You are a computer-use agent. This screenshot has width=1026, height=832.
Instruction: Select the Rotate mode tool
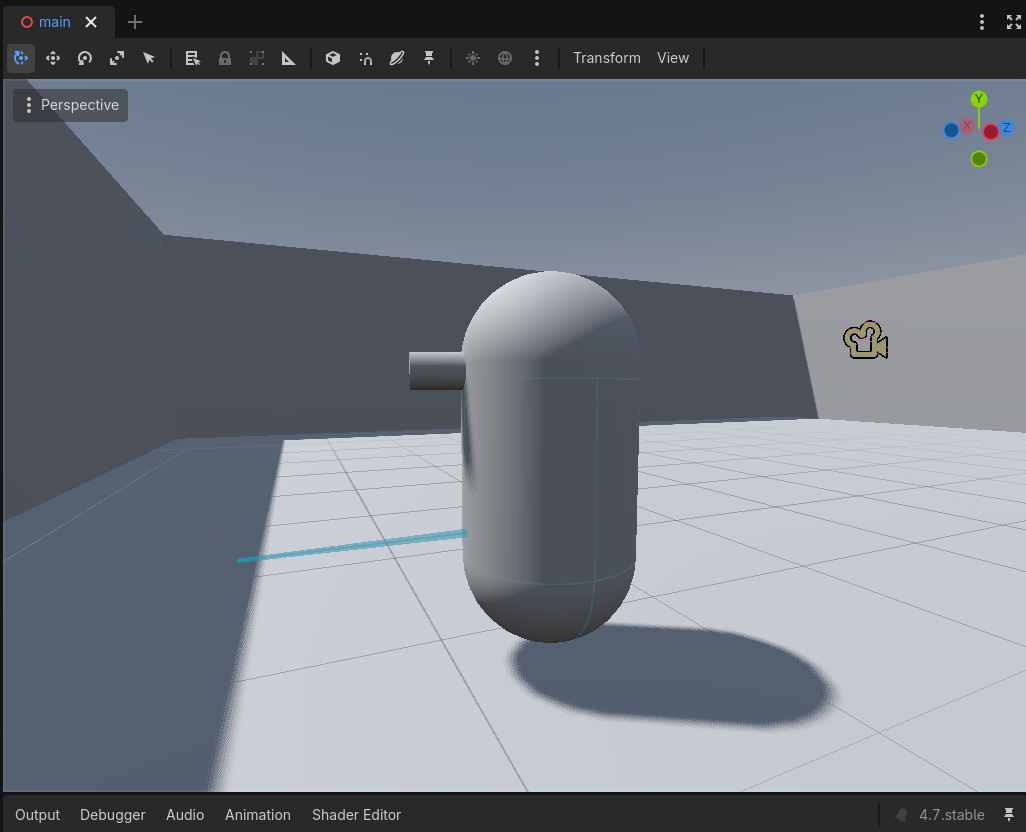[x=85, y=58]
